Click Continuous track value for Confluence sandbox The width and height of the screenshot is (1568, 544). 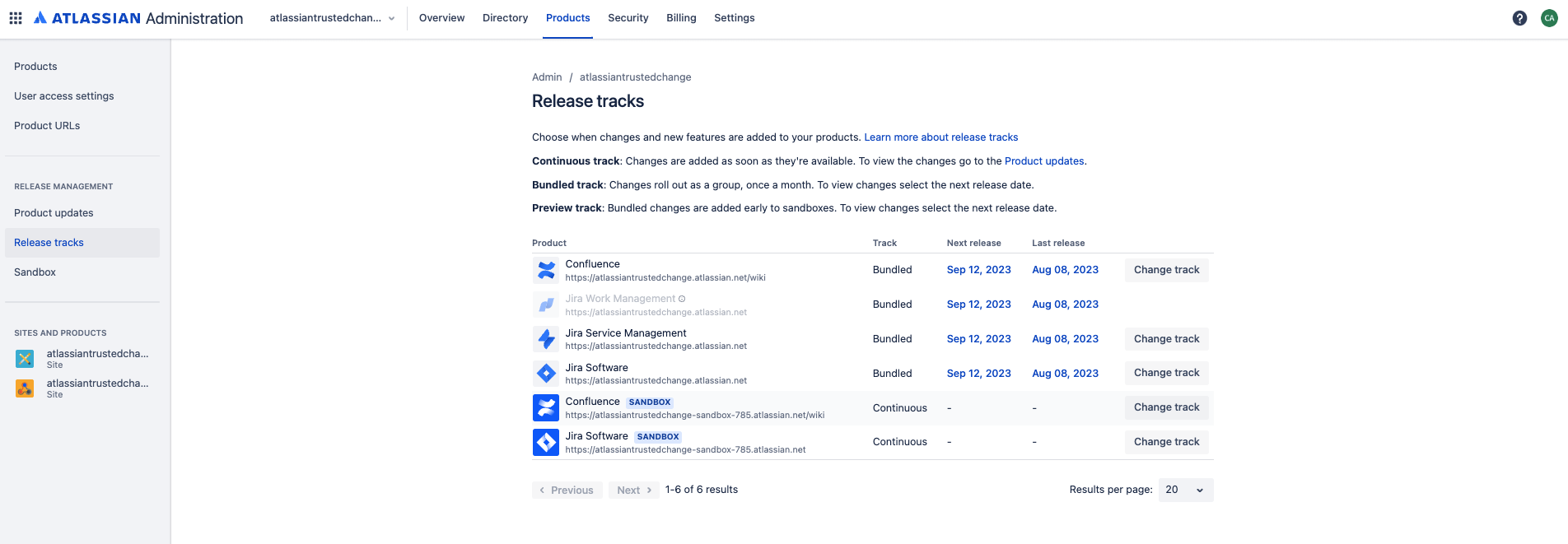[899, 408]
